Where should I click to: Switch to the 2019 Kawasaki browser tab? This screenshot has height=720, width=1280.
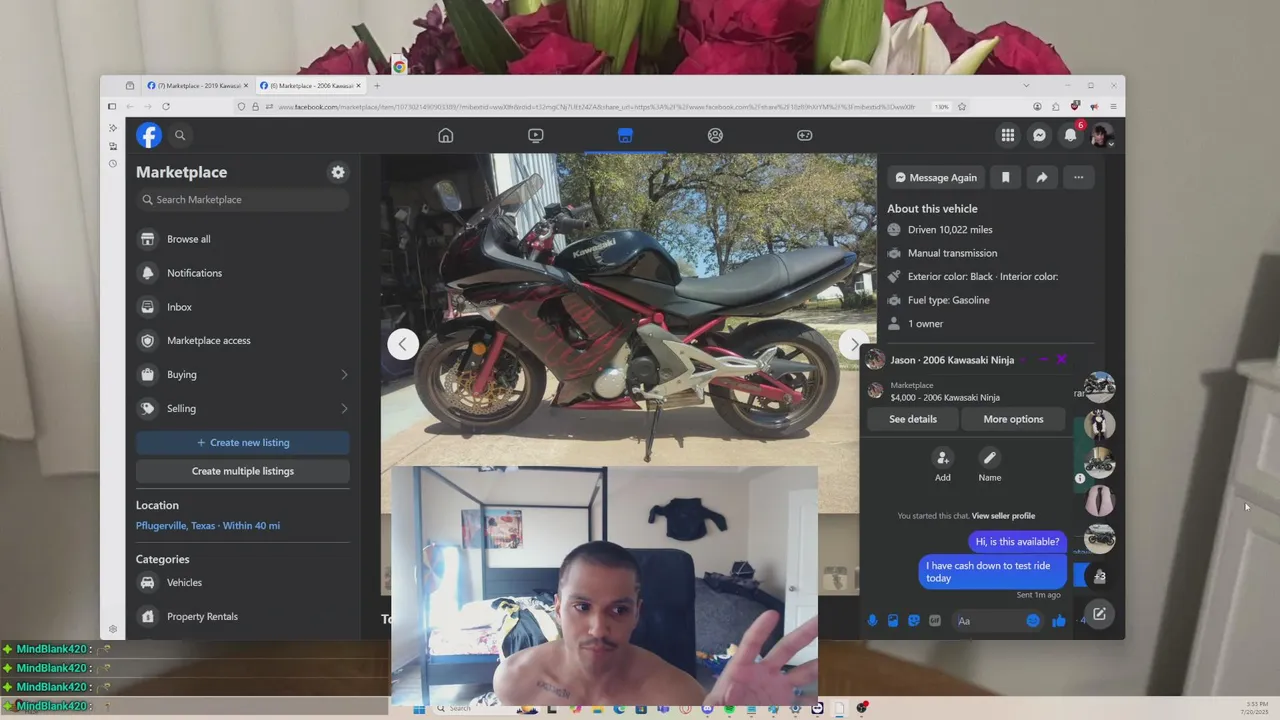click(x=197, y=86)
